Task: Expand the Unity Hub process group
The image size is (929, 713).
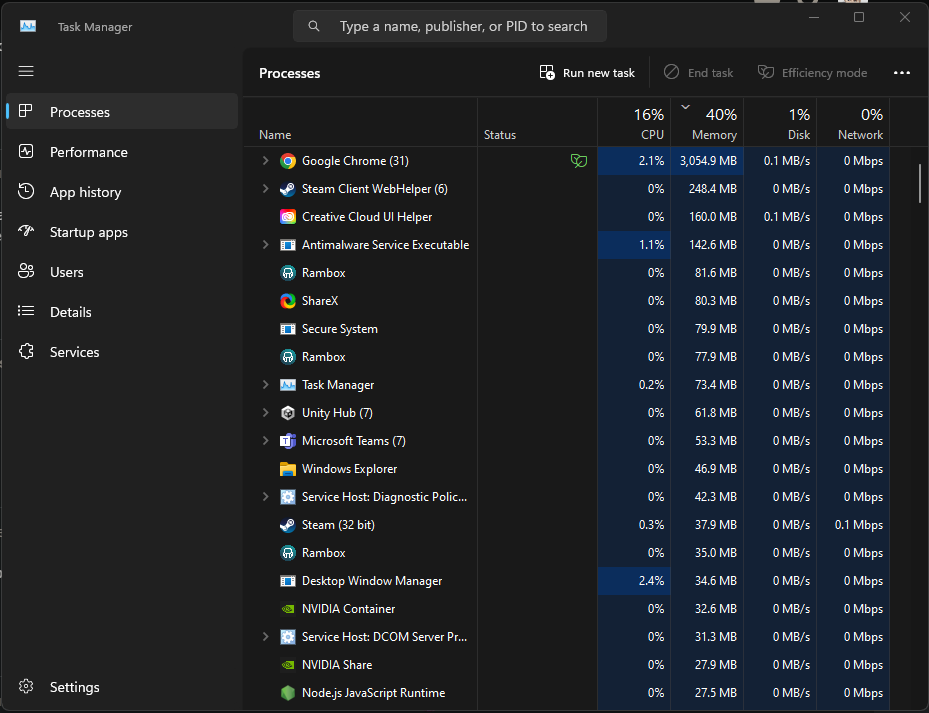Action: (265, 413)
